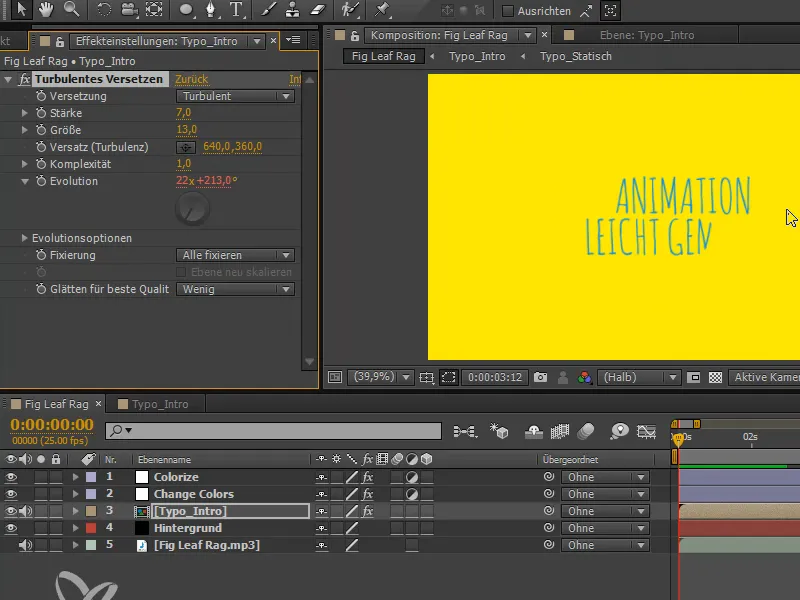Select the Hand tool
800x600 pixels.
(46, 9)
